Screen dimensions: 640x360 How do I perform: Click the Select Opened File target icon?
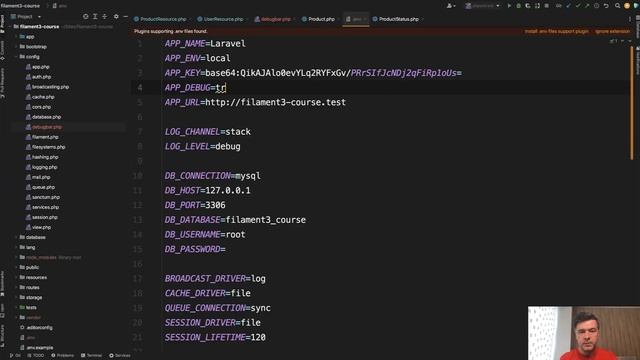(x=86, y=17)
